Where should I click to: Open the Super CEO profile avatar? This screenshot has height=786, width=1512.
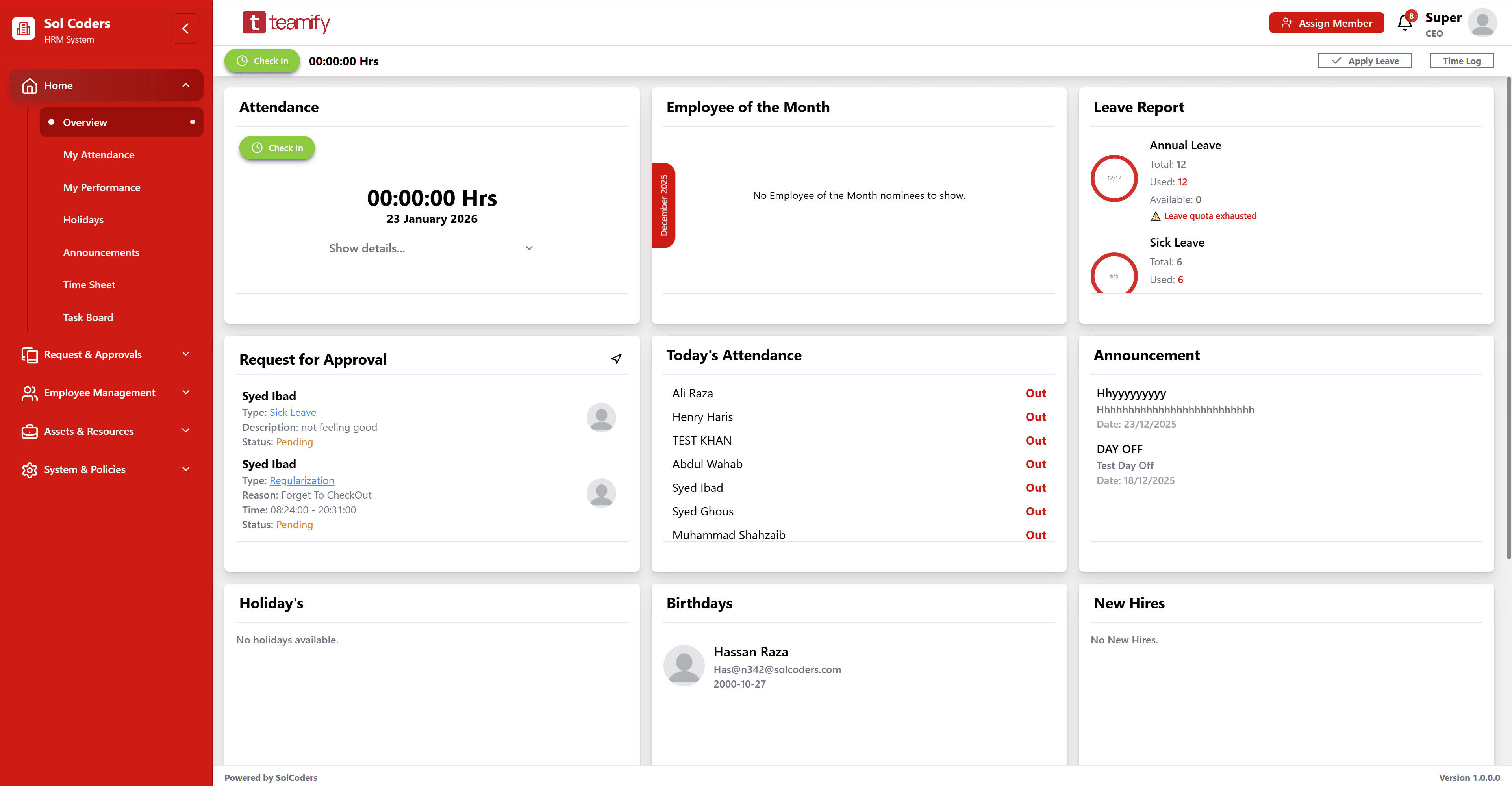[1481, 23]
